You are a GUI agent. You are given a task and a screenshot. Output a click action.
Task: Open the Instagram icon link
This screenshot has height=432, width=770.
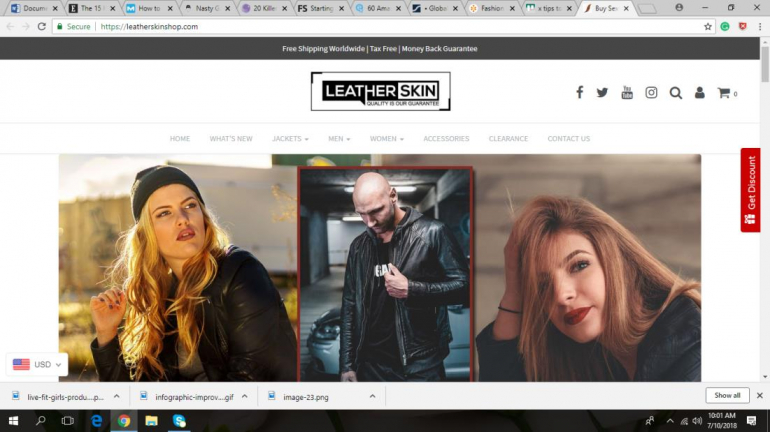[651, 93]
